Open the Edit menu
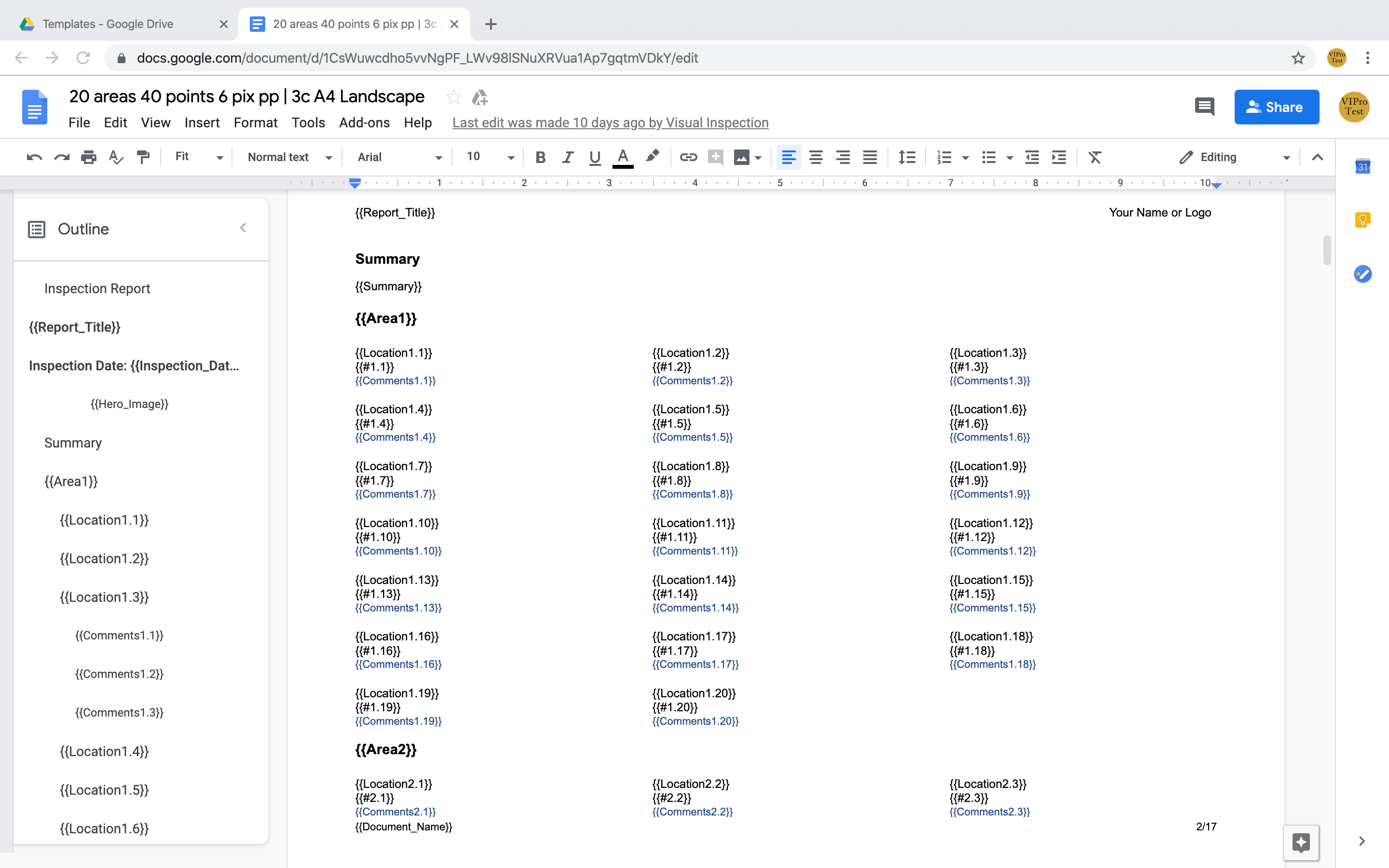 [x=115, y=123]
